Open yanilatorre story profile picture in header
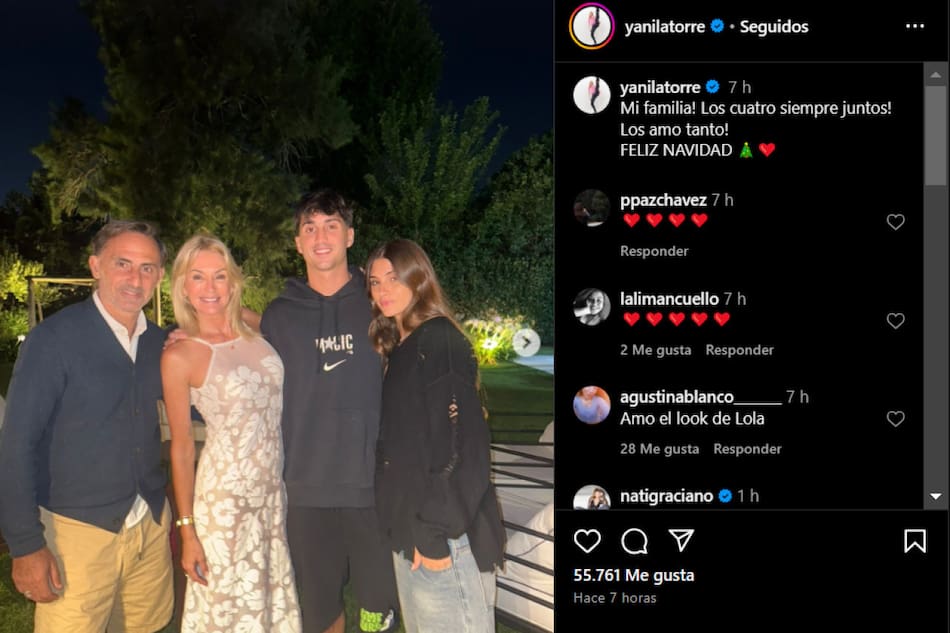Viewport: 950px width, 633px height. (592, 26)
